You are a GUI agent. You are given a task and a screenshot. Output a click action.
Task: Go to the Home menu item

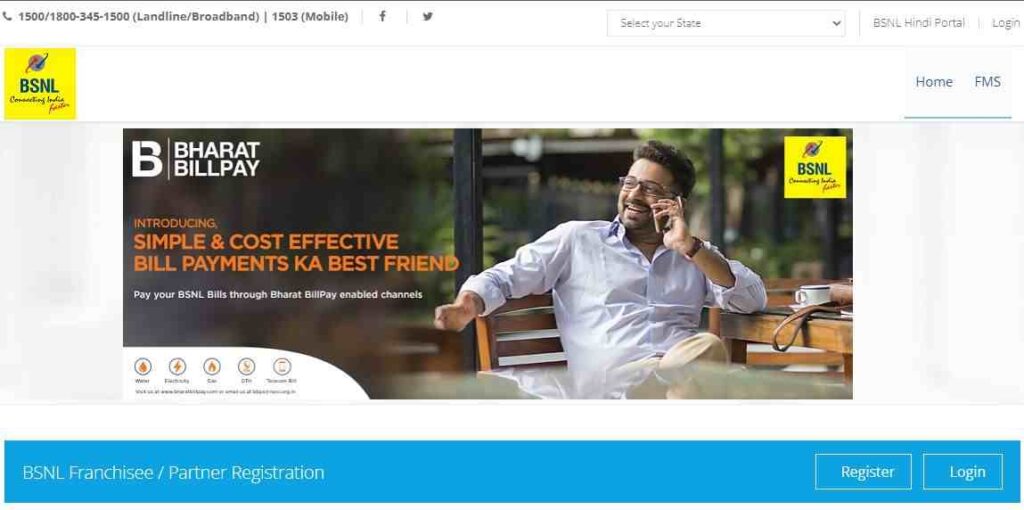tap(934, 82)
